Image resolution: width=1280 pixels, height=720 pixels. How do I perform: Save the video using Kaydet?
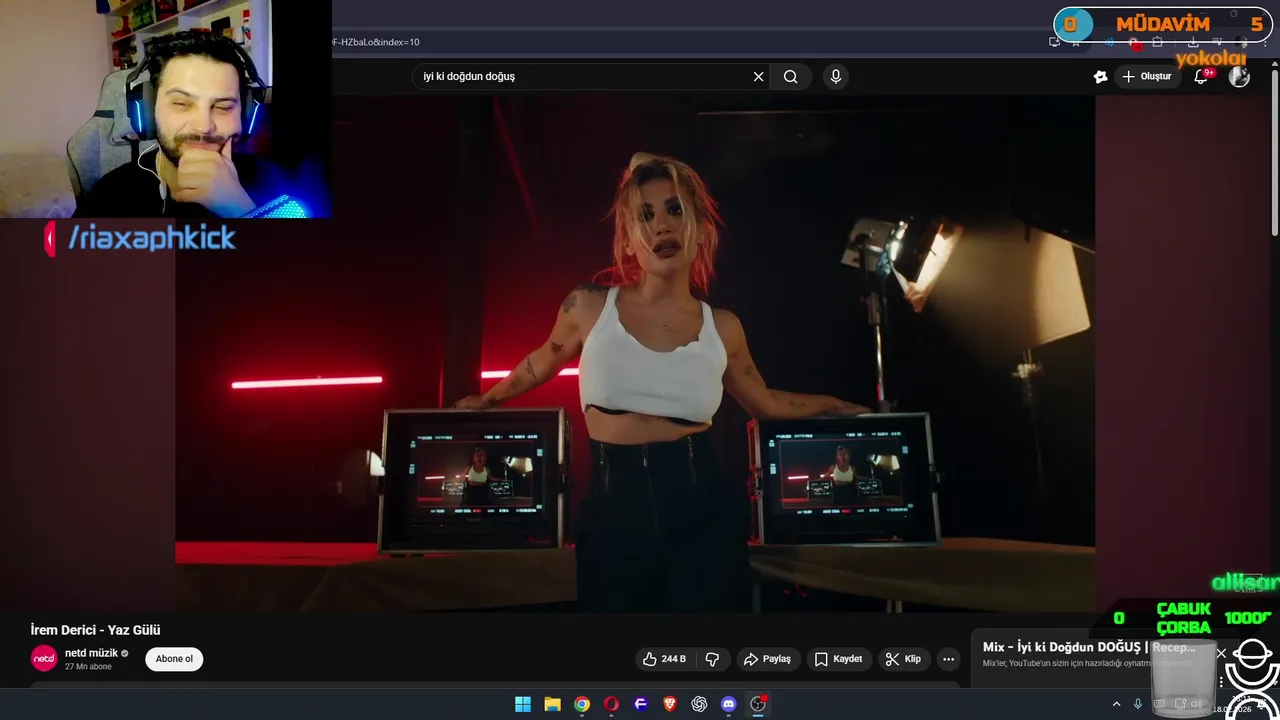[838, 659]
